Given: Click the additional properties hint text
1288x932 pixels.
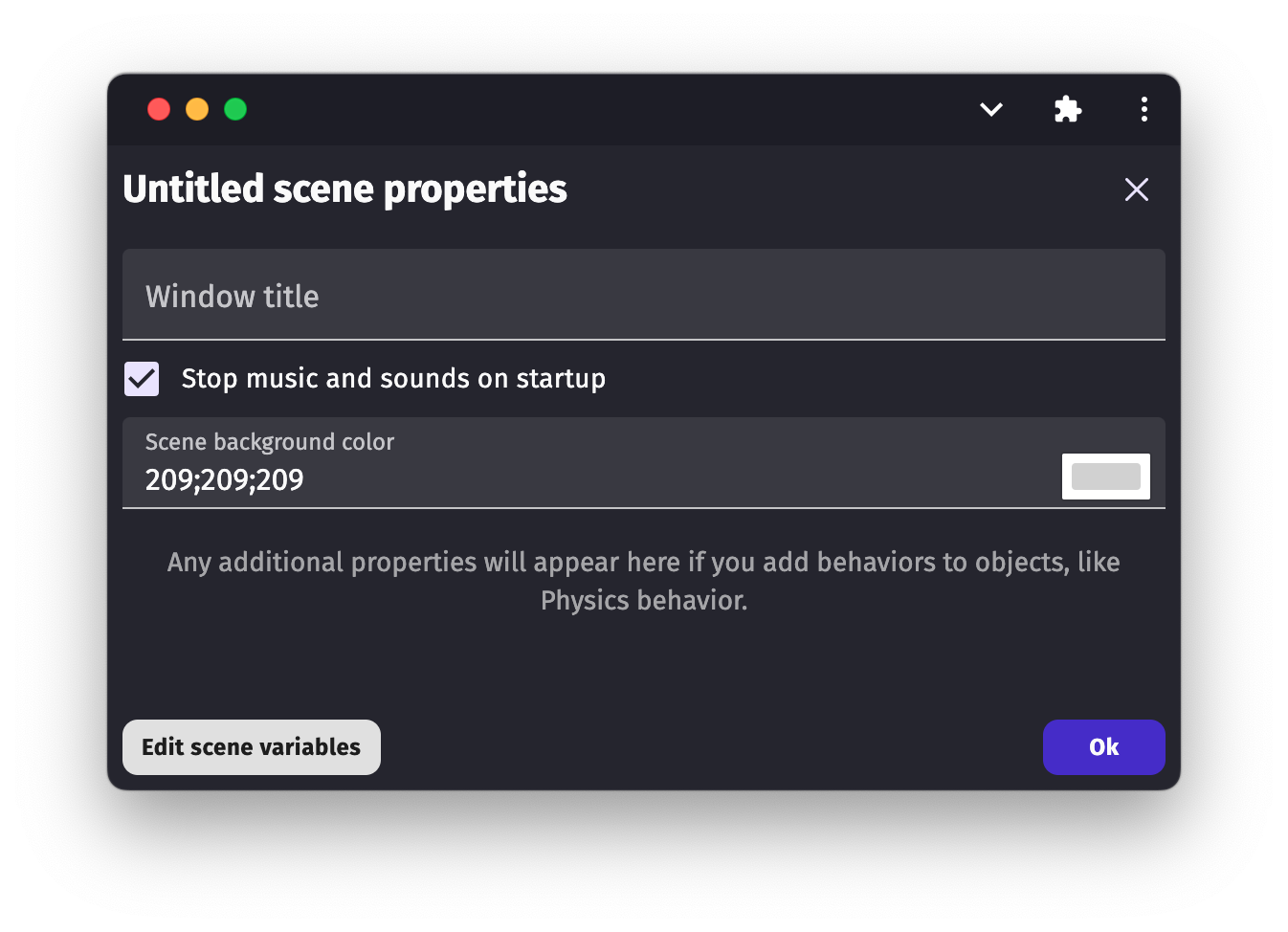Looking at the screenshot, I should tap(643, 563).
